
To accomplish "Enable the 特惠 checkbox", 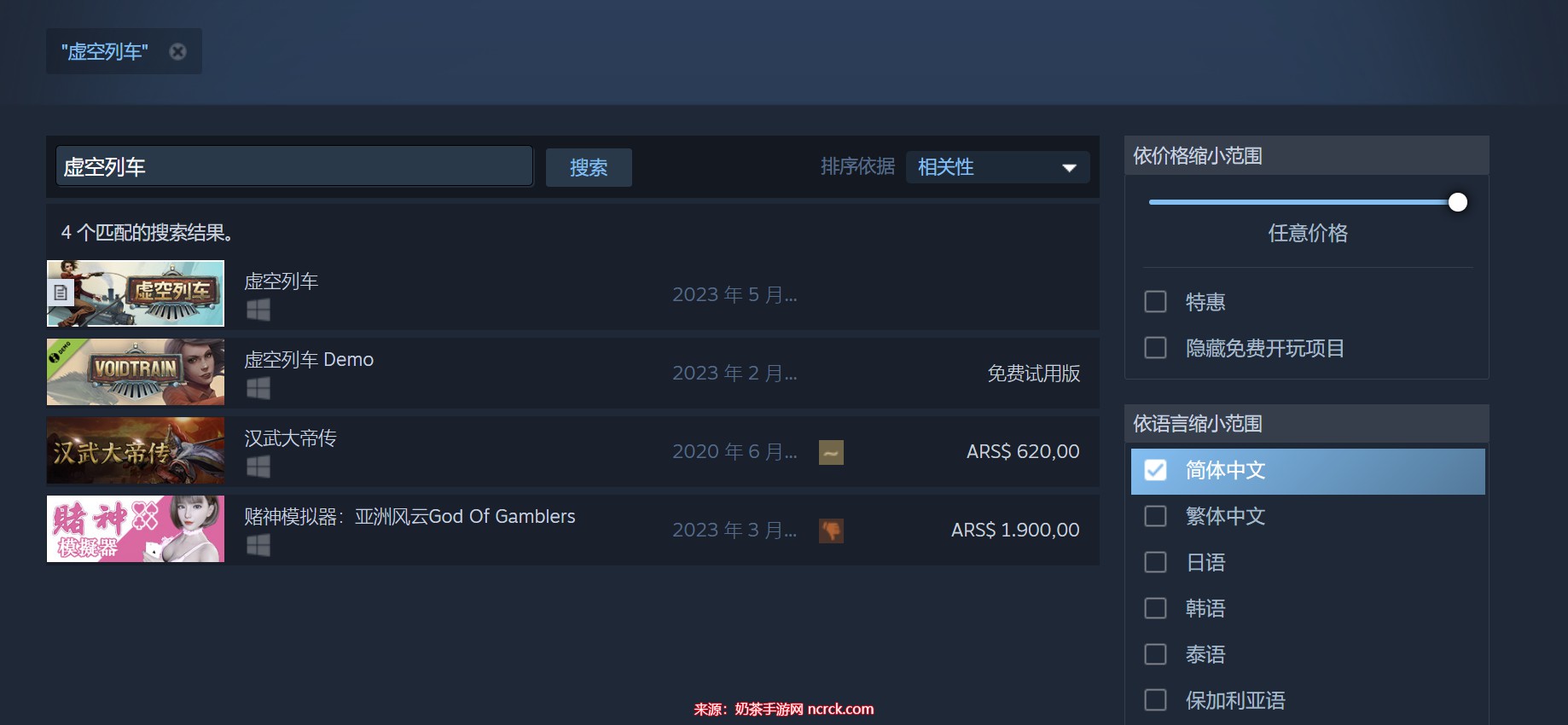I will pos(1155,302).
